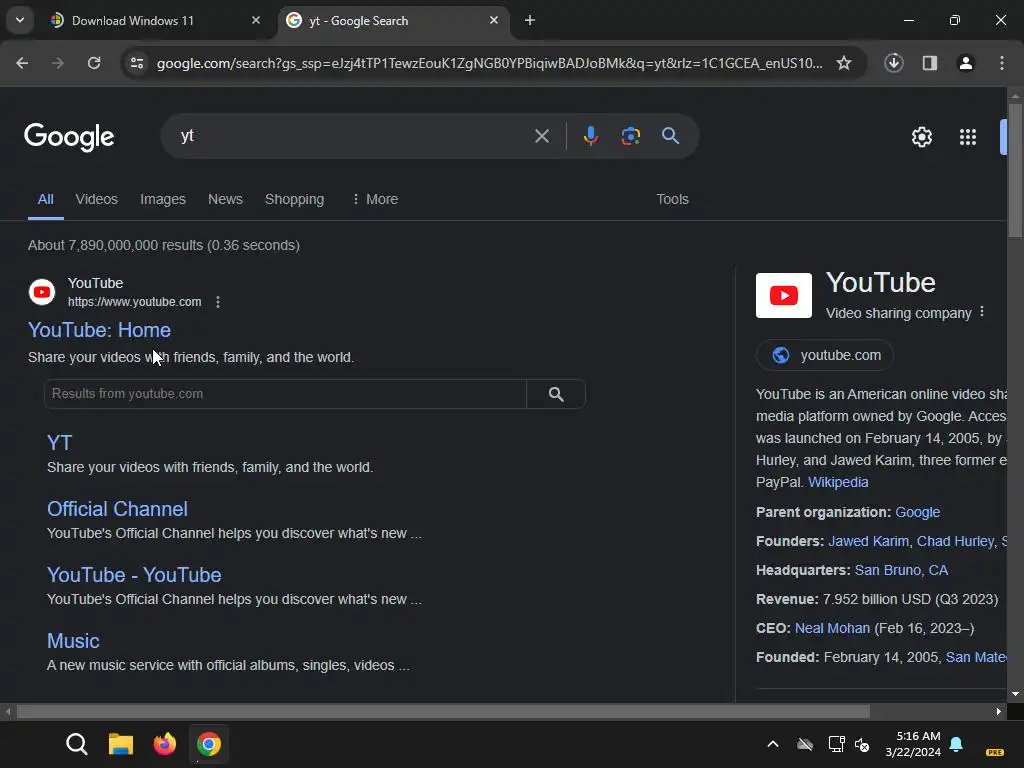
Task: Click youtube.com chip in knowledge panel
Action: pos(825,355)
